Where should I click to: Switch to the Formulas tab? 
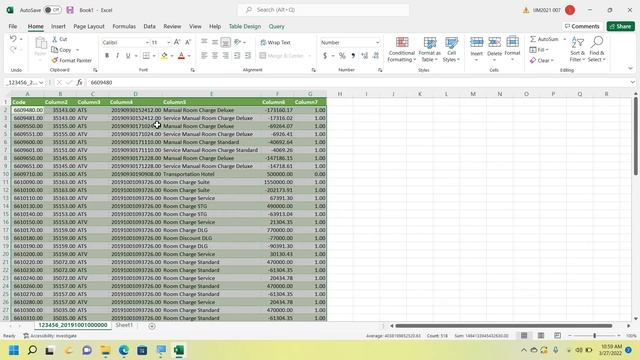coord(124,26)
